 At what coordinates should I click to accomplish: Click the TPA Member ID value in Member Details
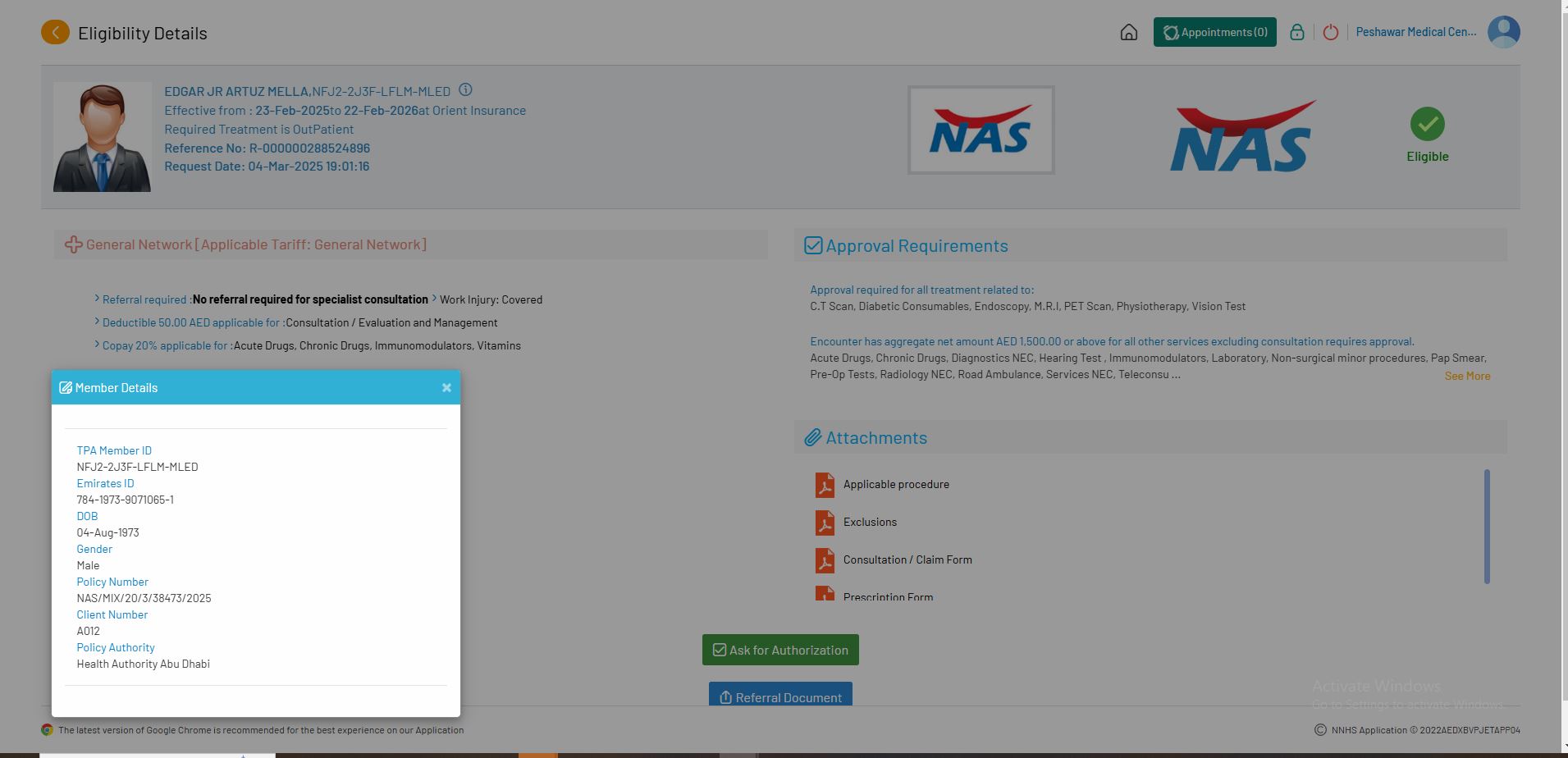[137, 467]
